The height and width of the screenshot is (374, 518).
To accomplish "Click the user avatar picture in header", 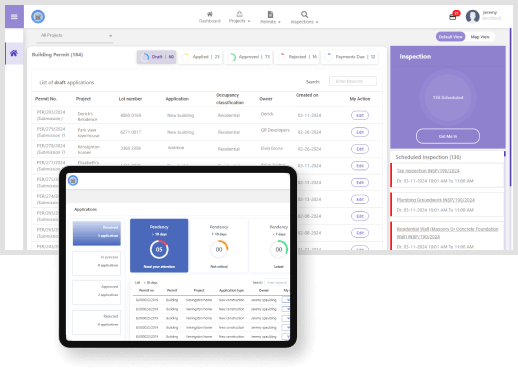I will pyautogui.click(x=472, y=16).
